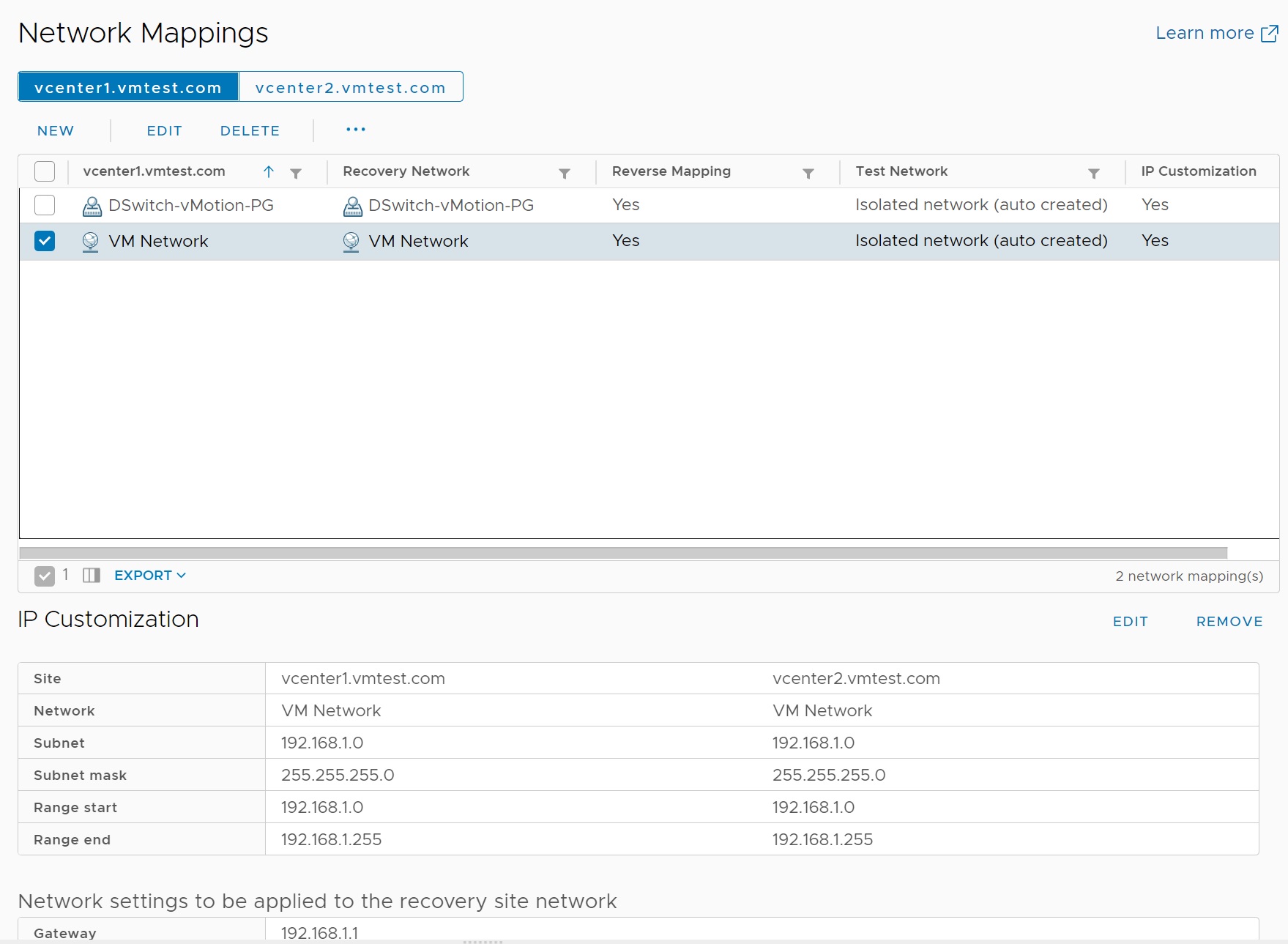Open filter for Recovery Network column
Viewport: 1288px width, 944px height.
564,174
